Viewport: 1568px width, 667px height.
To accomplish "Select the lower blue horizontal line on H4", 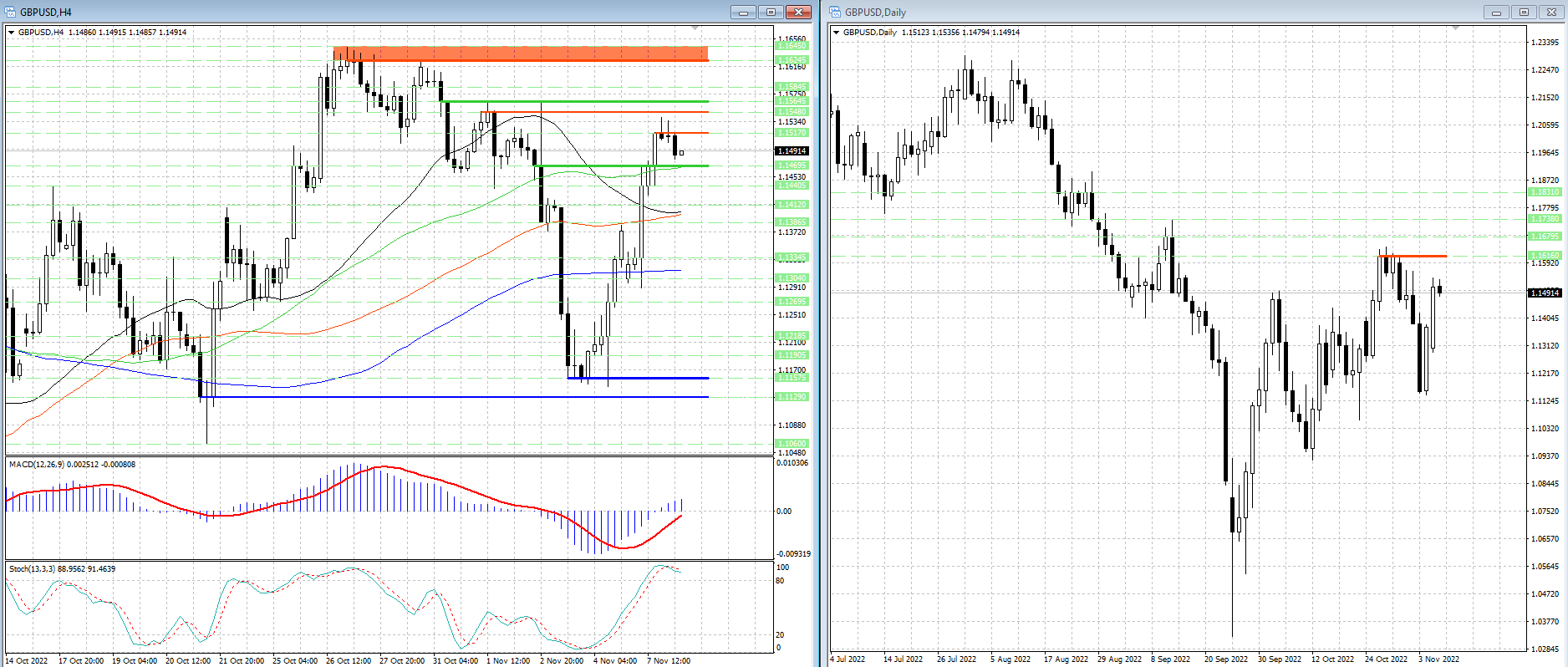I will (x=460, y=397).
